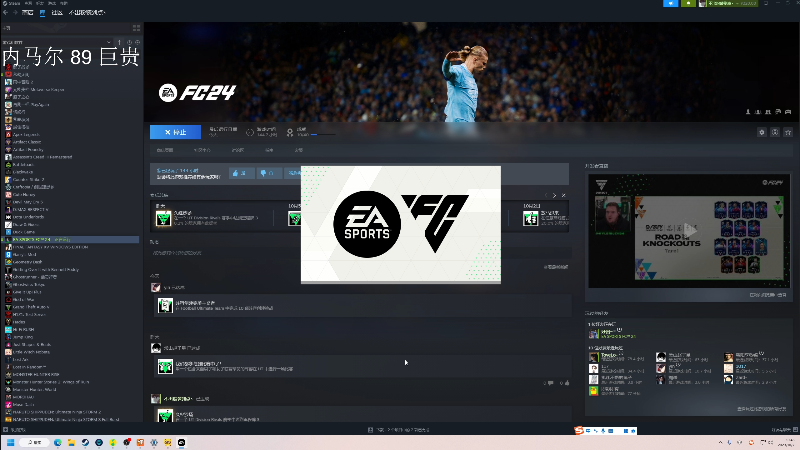Screen dimensions: 800x450
Task: Stop the running EA SPORTS FC 24 game
Action: [x=176, y=132]
